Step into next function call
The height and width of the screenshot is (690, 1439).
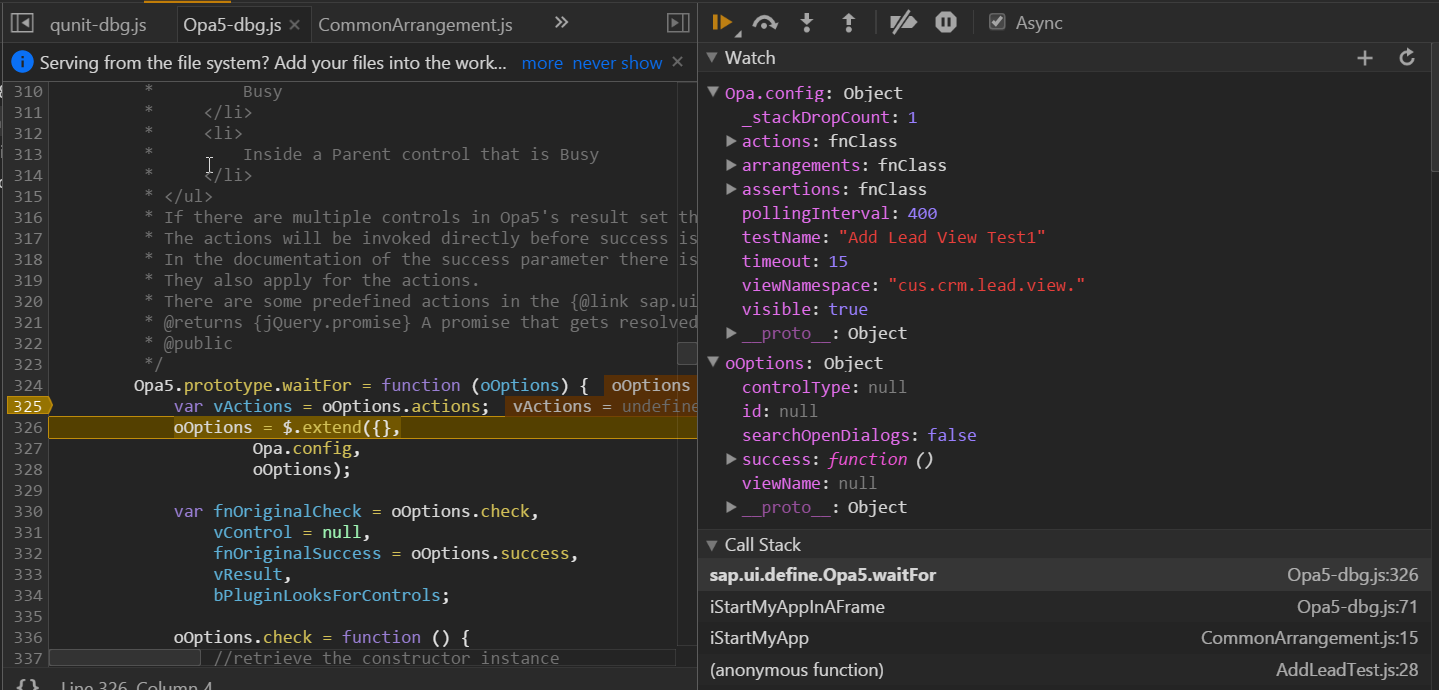click(808, 22)
